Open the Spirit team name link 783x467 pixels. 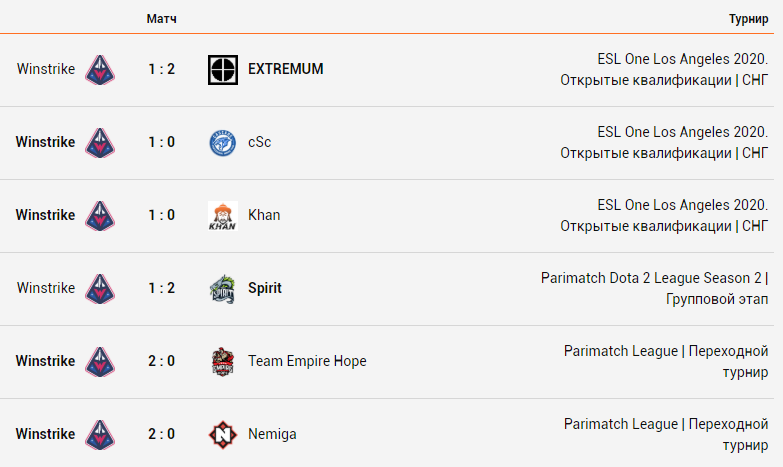(x=265, y=288)
